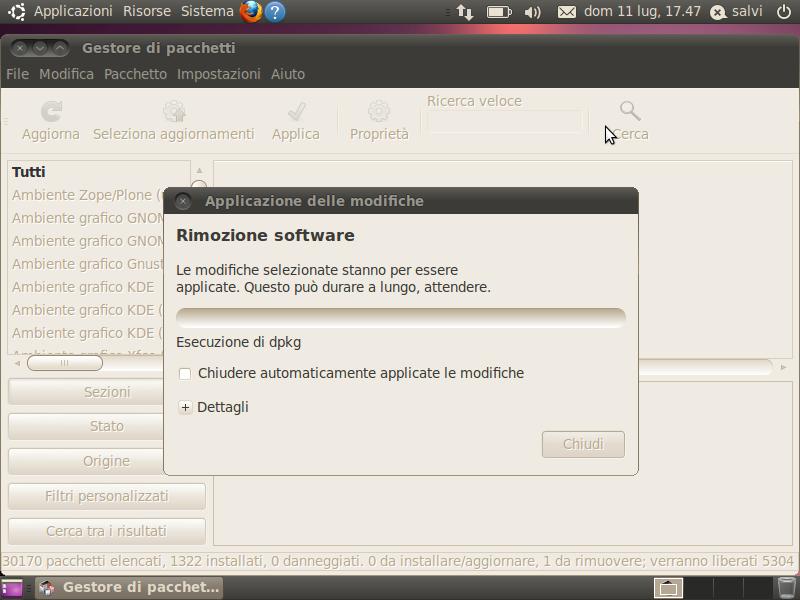Open the Aiuto menu
The width and height of the screenshot is (800, 600).
288,74
